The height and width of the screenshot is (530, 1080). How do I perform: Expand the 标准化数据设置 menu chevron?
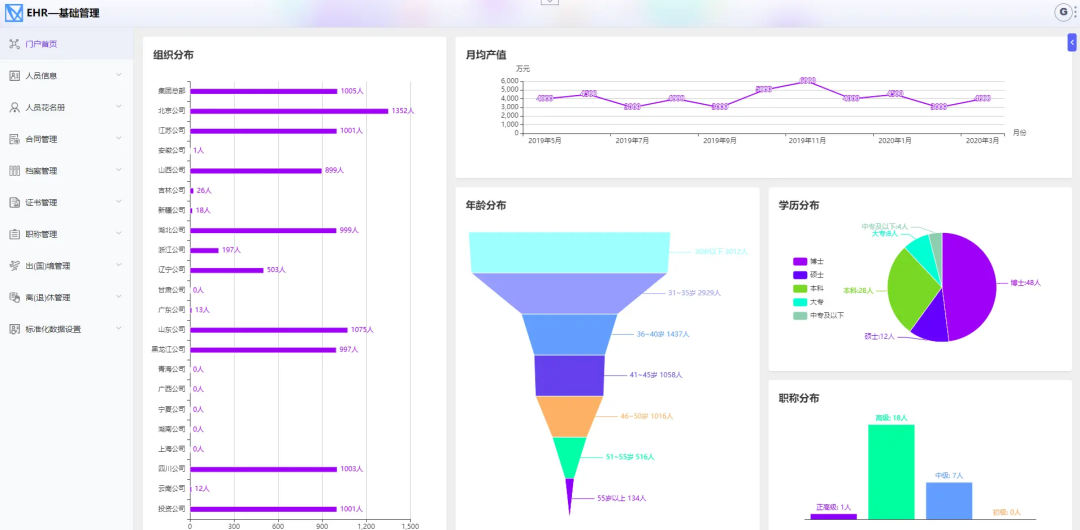[118, 328]
